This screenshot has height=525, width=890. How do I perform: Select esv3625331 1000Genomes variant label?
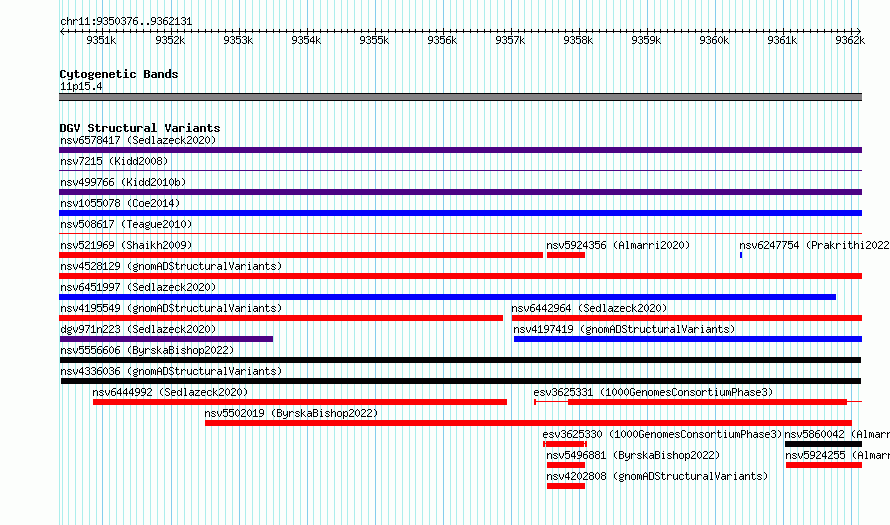coord(653,392)
